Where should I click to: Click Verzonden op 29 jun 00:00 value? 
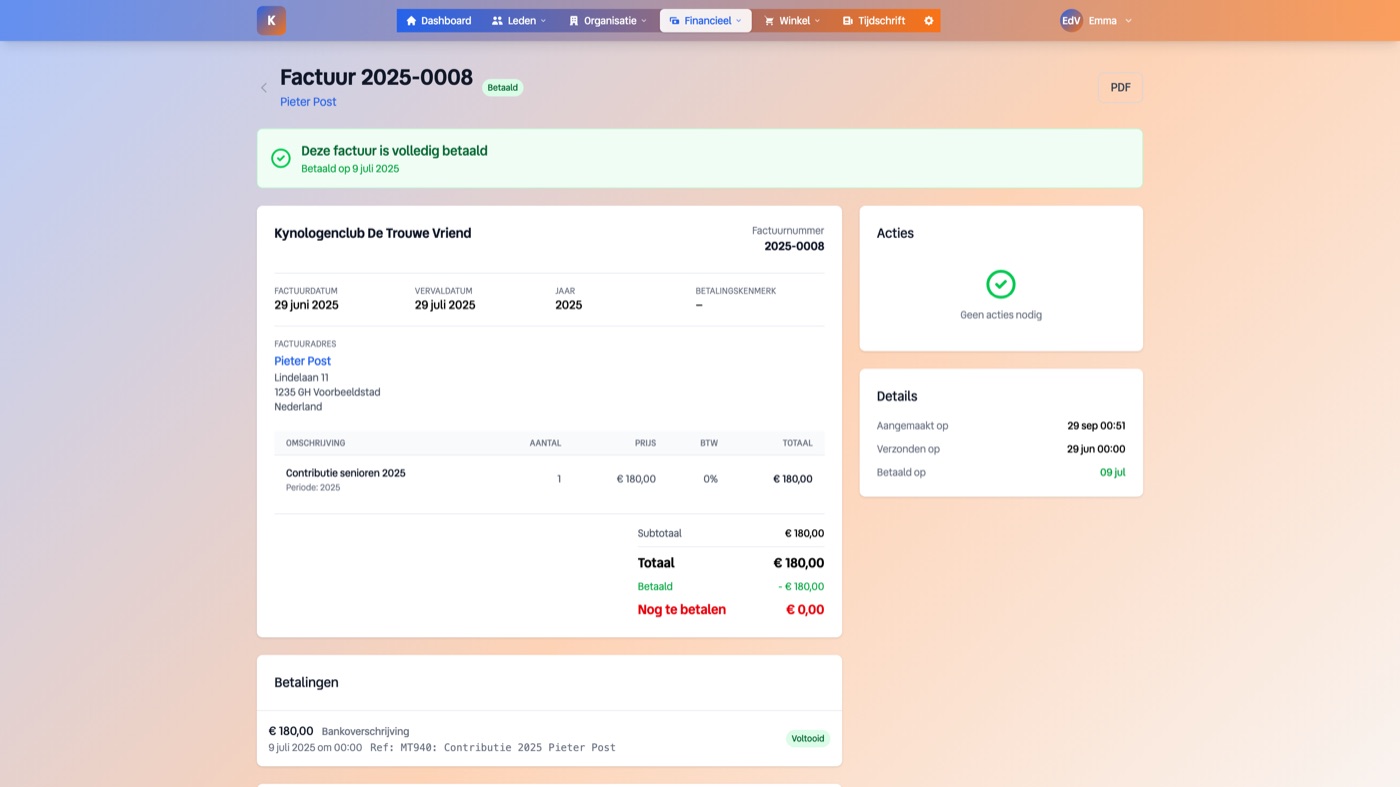point(1096,449)
